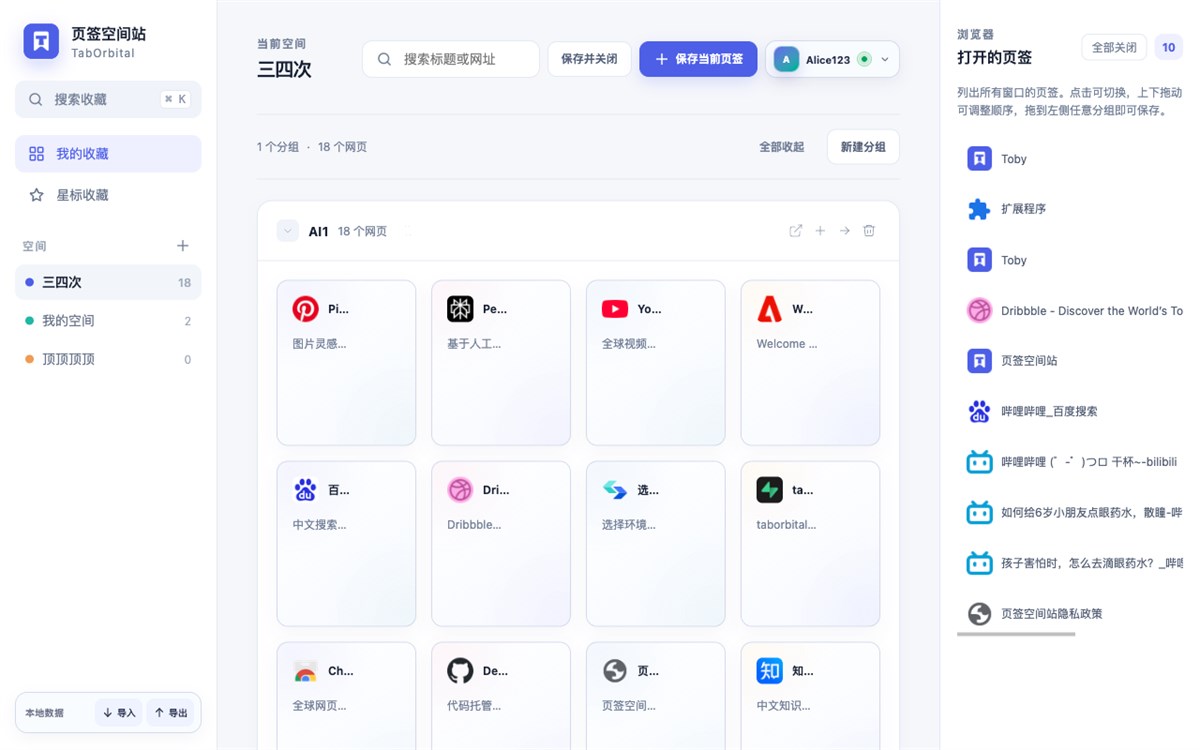Image resolution: width=1200 pixels, height=750 pixels.
Task: Click the Perplexity-style Pe... card icon
Action: 460,309
